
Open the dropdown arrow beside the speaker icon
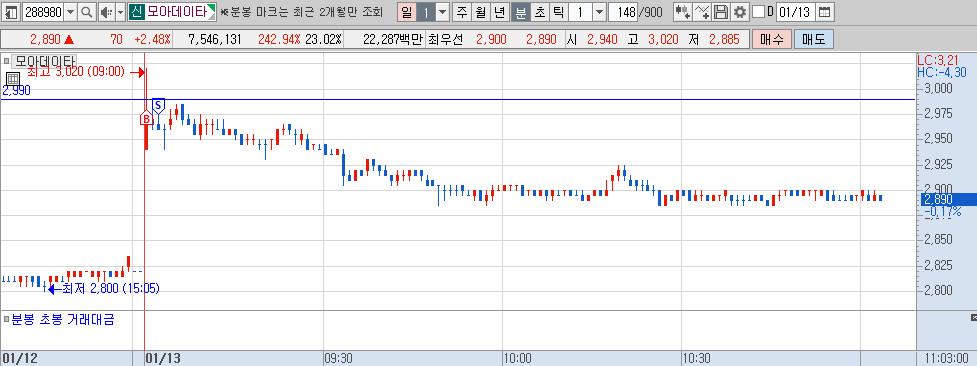(121, 11)
